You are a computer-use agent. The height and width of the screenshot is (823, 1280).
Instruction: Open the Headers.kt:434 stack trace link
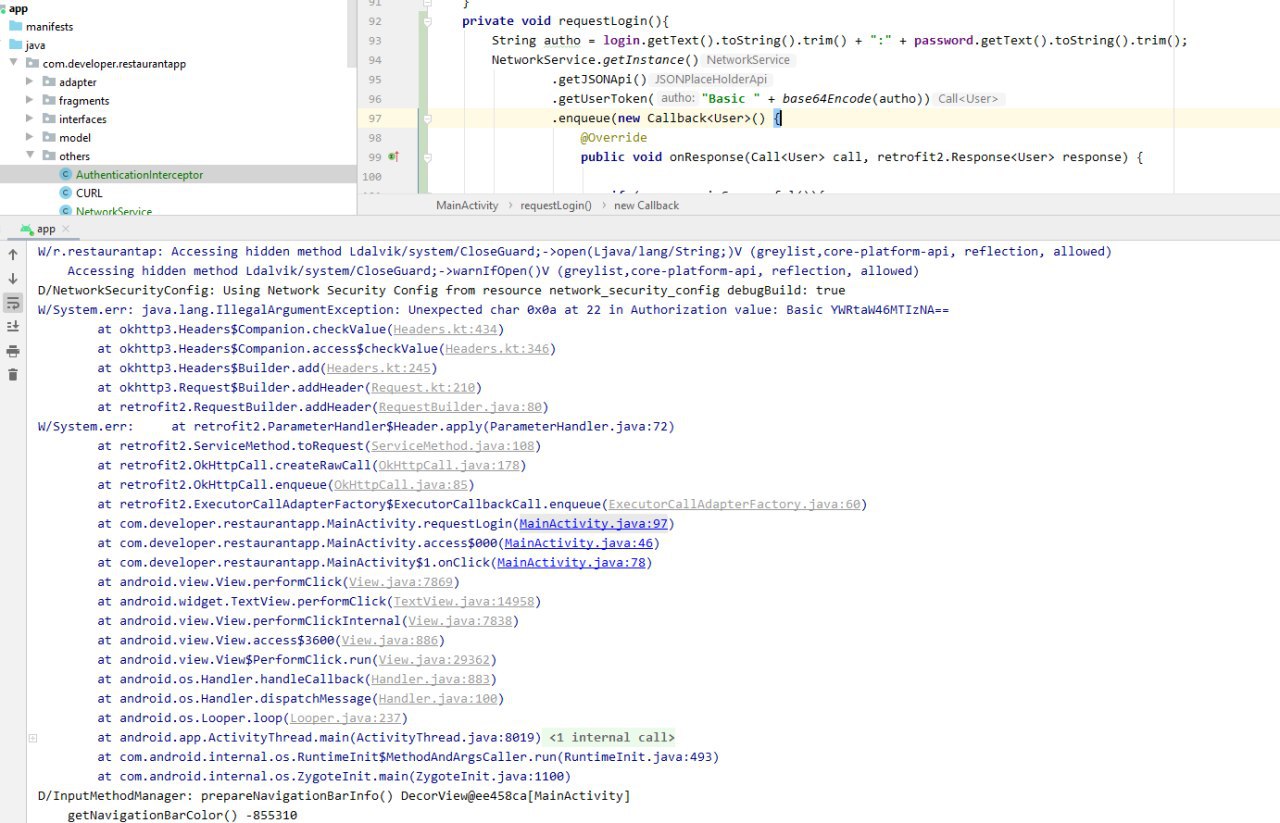tap(447, 329)
